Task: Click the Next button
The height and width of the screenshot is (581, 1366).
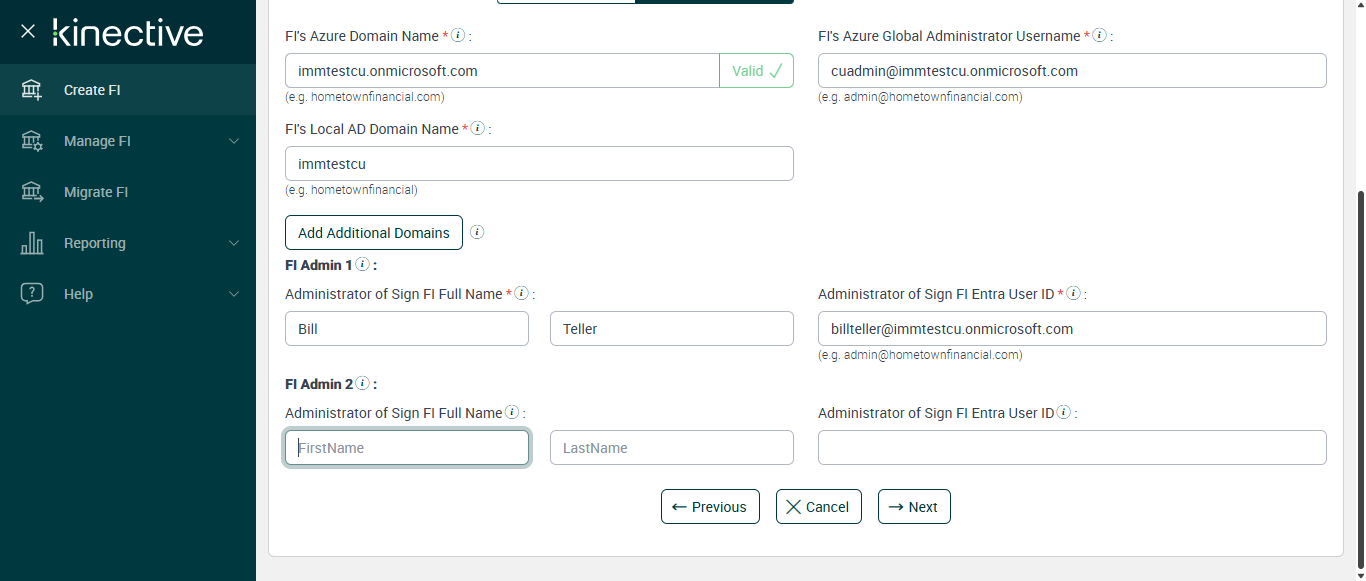Action: point(914,507)
